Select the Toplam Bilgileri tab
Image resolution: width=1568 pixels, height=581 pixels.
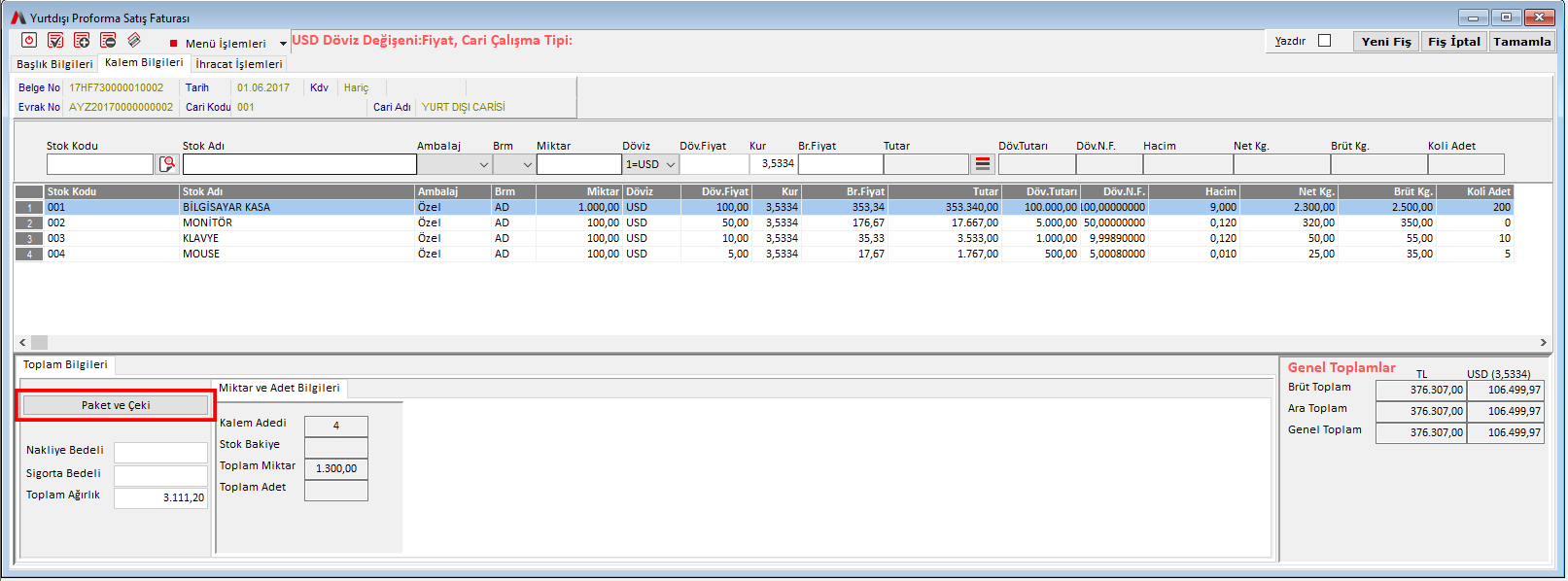tap(65, 364)
